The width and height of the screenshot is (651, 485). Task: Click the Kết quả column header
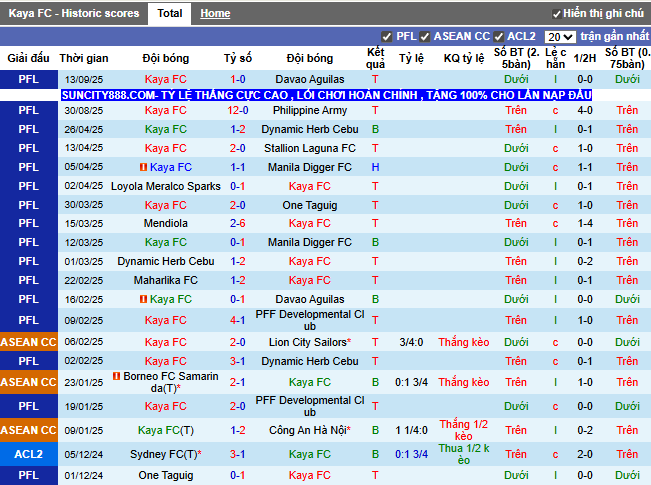(x=375, y=58)
